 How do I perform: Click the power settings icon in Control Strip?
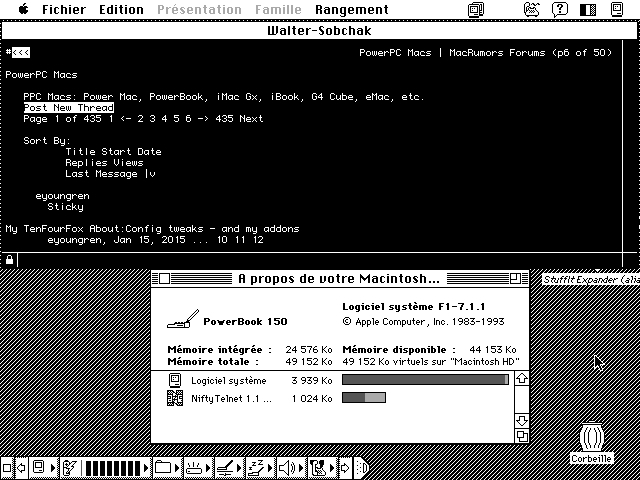coord(224,467)
